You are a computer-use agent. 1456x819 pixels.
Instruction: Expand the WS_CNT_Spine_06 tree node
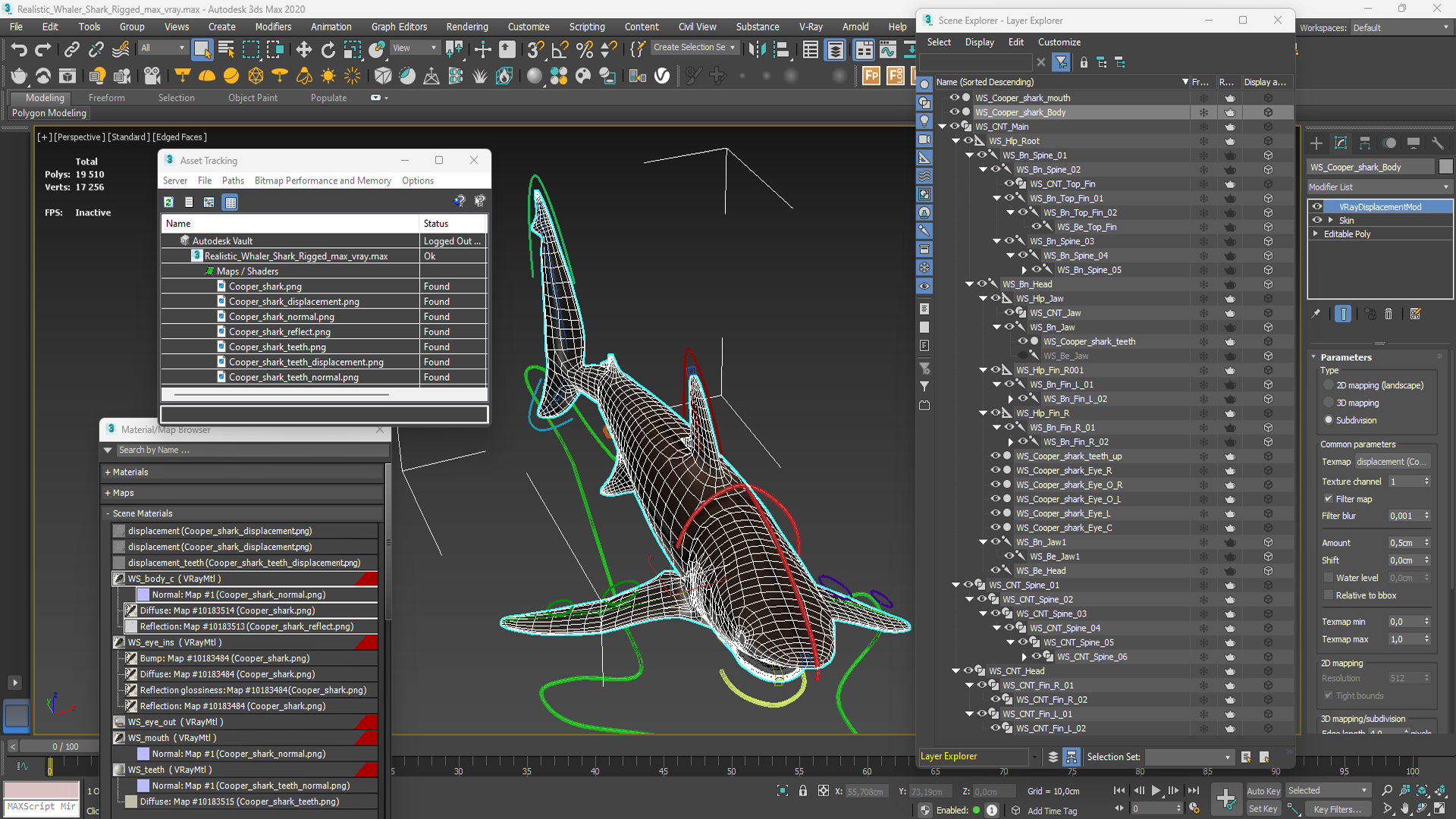click(1025, 657)
